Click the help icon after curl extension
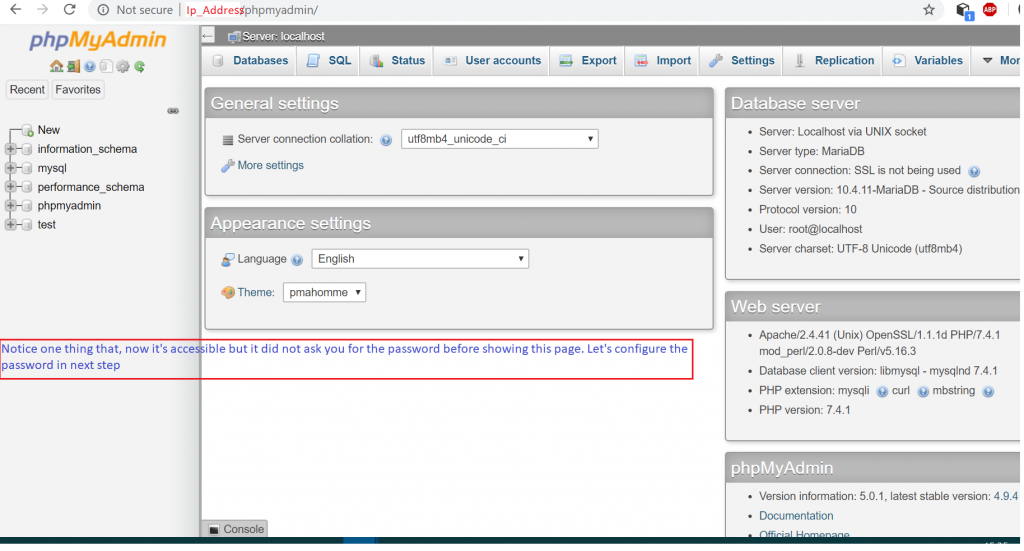Screen dimensions: 1024x551 pyautogui.click(x=923, y=392)
